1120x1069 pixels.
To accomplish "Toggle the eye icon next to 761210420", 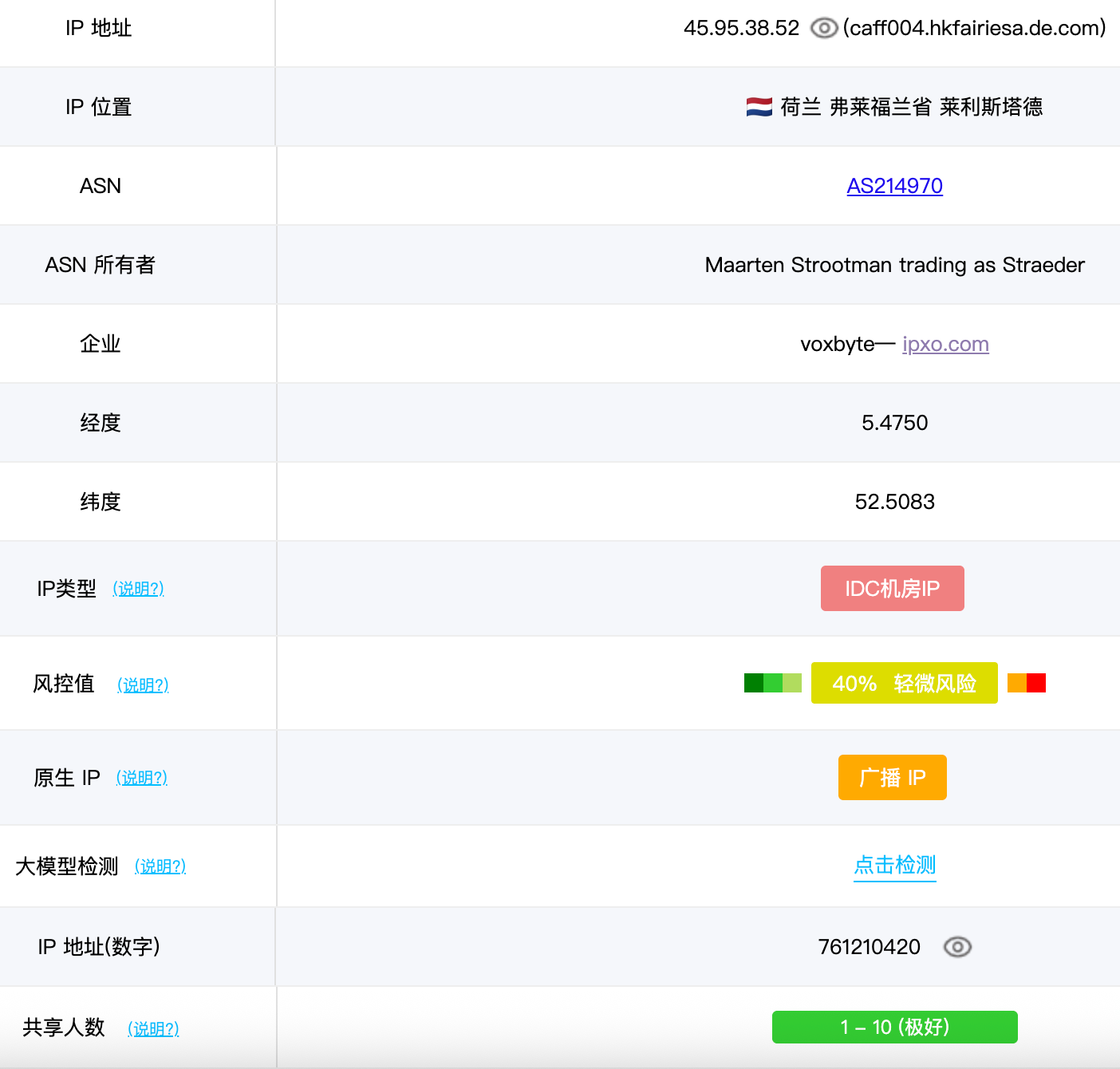I will (x=957, y=947).
